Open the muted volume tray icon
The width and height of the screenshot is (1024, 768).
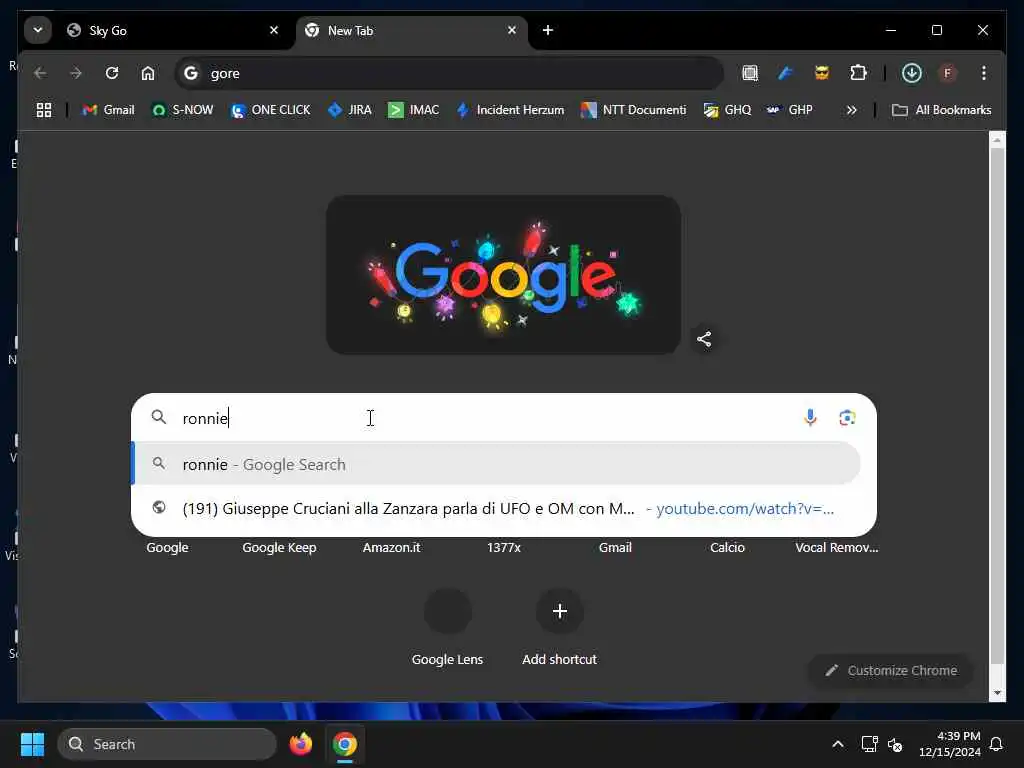pos(895,744)
